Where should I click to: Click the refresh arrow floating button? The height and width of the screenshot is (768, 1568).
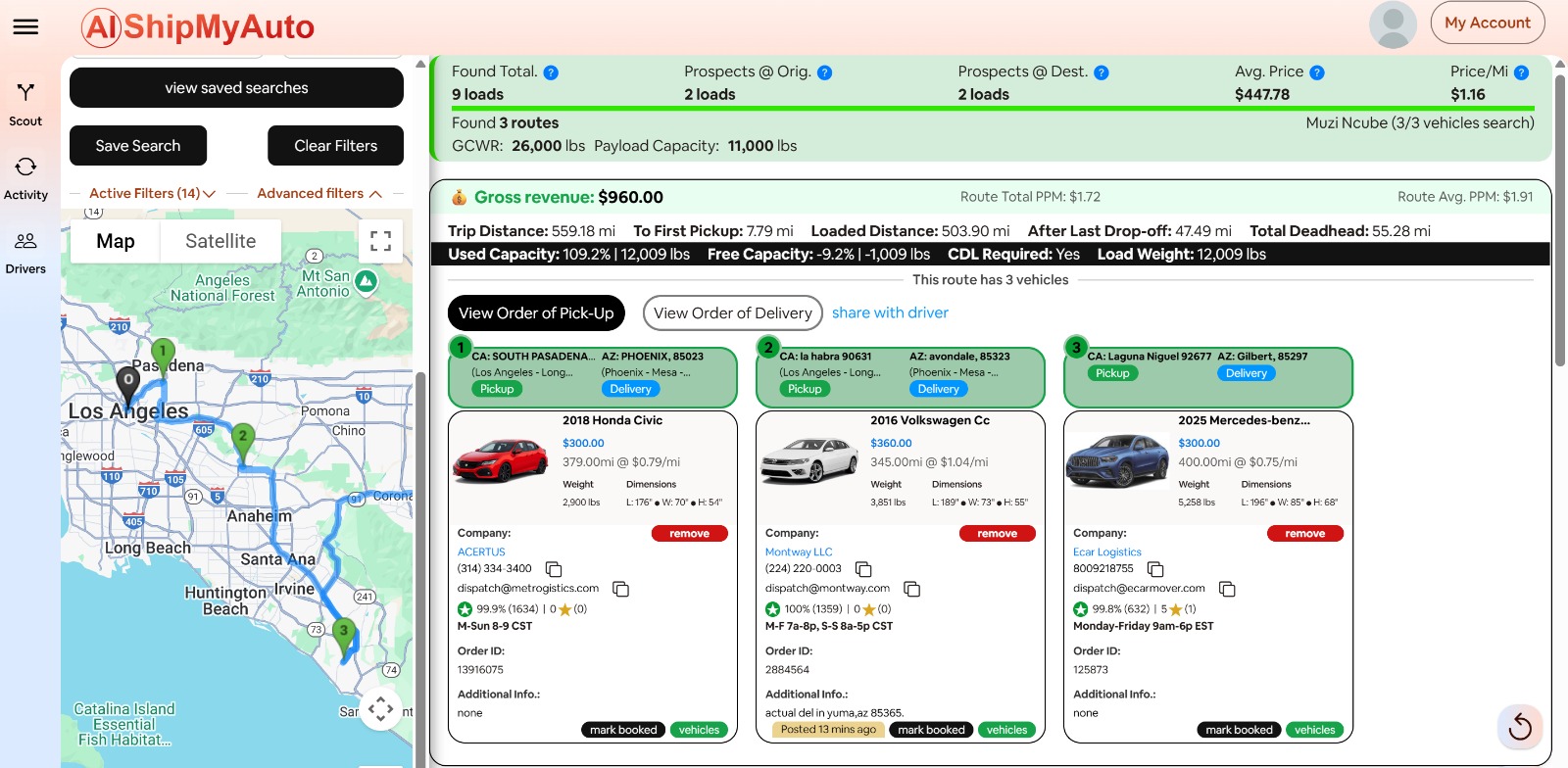[x=1520, y=726]
